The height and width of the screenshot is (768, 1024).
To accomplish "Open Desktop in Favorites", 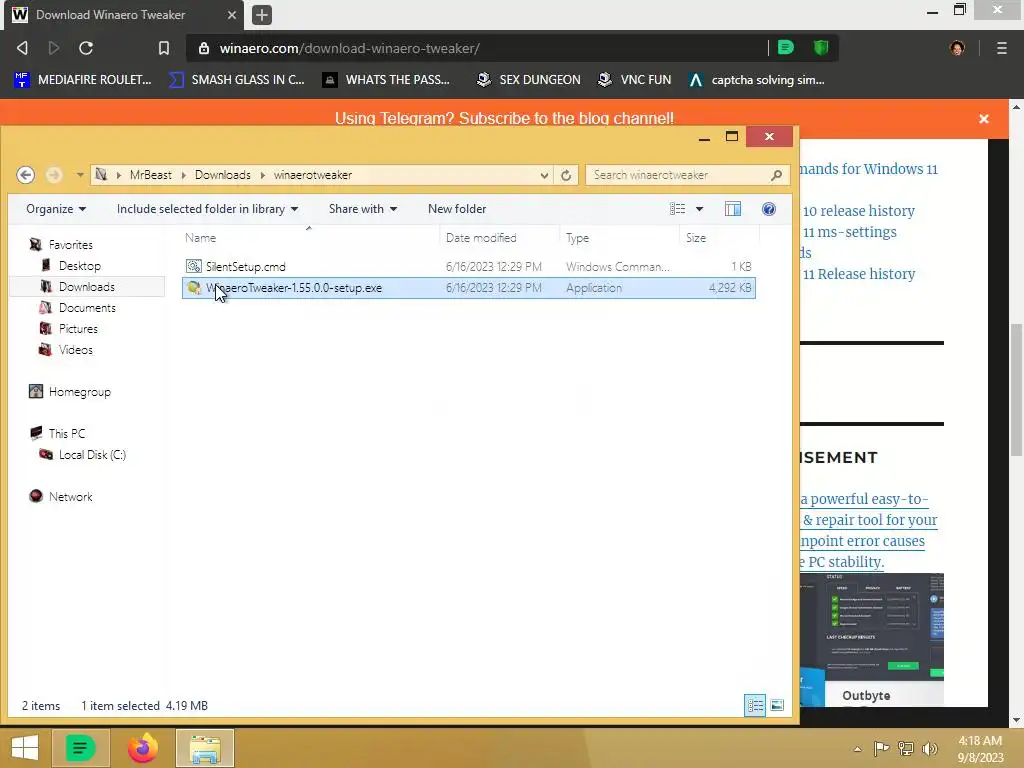I will click(79, 266).
